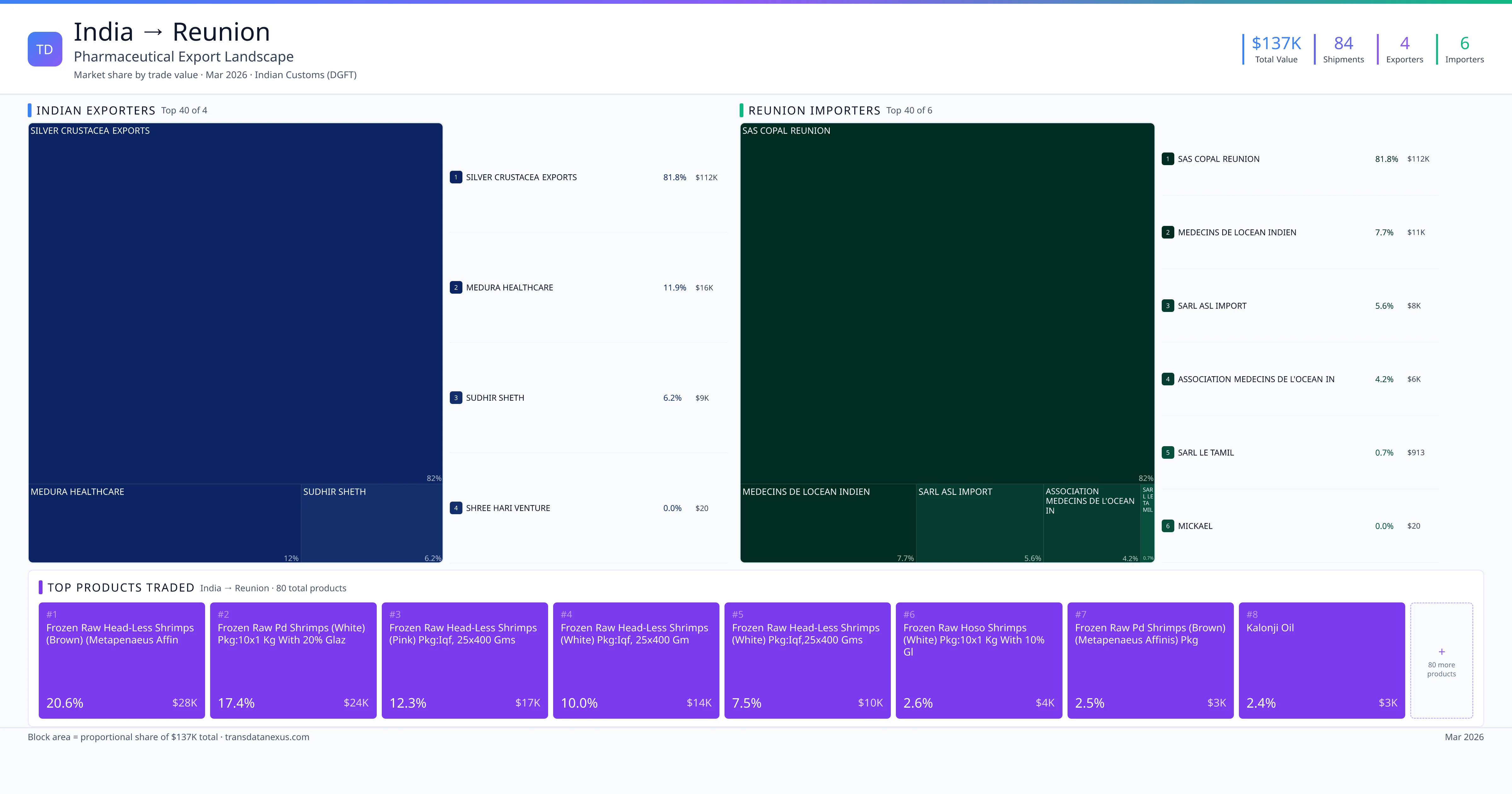
Task: Click rank 2 badge beside Medura Healthcare
Action: 455,288
